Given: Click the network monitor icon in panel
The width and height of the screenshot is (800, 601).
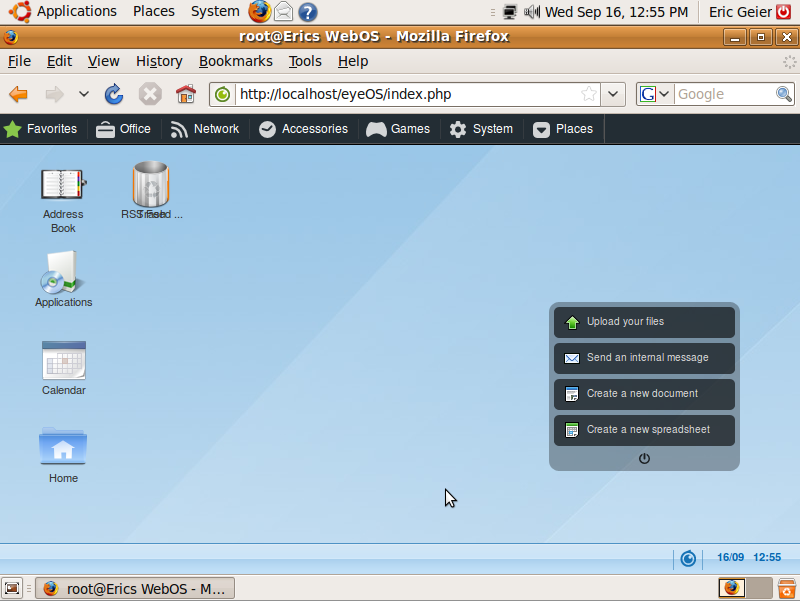Looking at the screenshot, I should click(509, 11).
